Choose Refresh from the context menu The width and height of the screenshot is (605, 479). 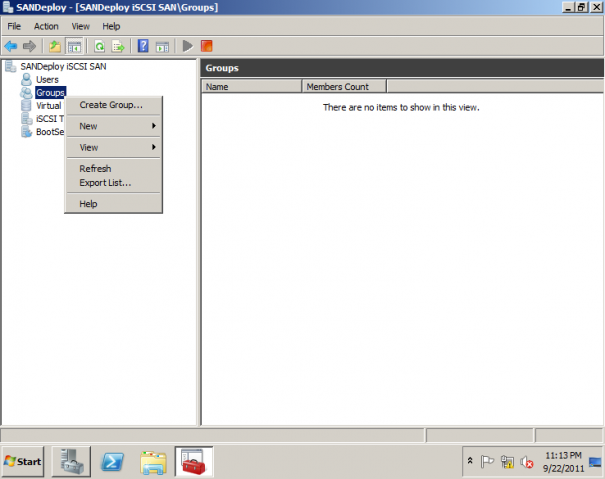click(x=113, y=169)
